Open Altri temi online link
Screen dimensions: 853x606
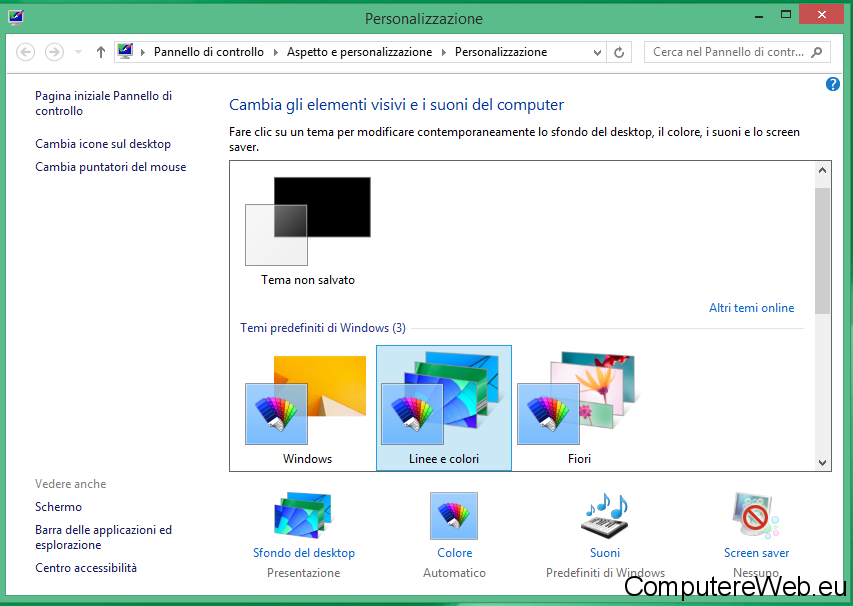tap(751, 308)
